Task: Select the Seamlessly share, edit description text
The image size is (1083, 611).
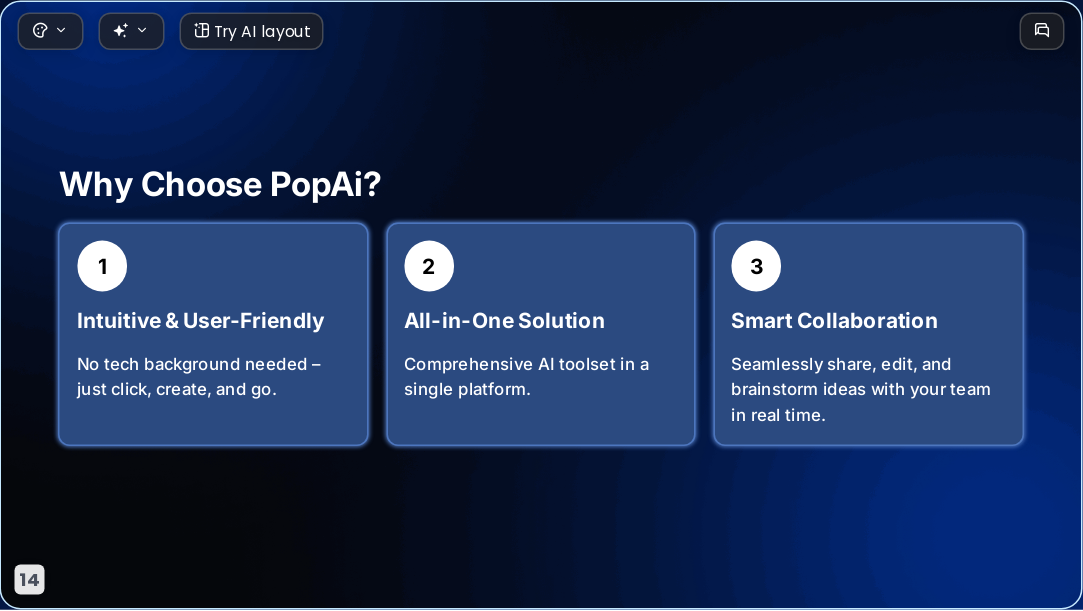Action: [x=861, y=389]
